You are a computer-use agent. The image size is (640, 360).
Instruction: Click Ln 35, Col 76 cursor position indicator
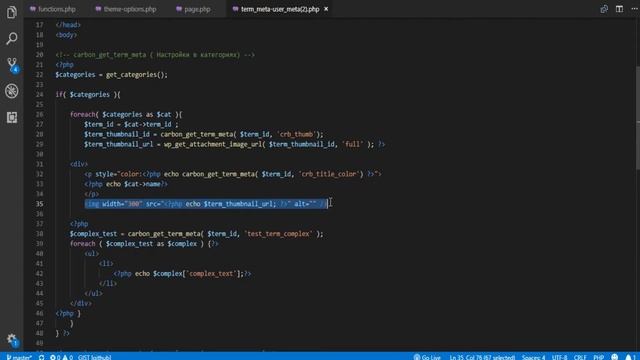(x=482, y=357)
